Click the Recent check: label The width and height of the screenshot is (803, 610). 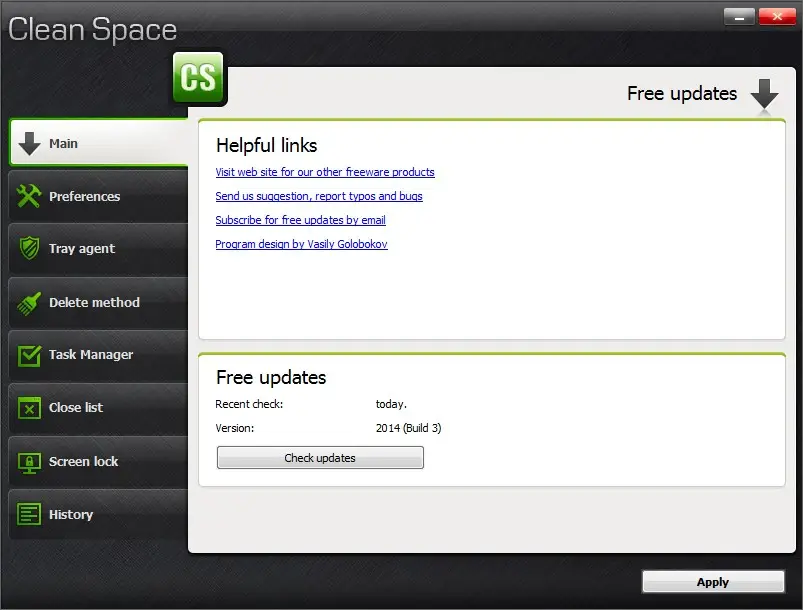point(249,404)
